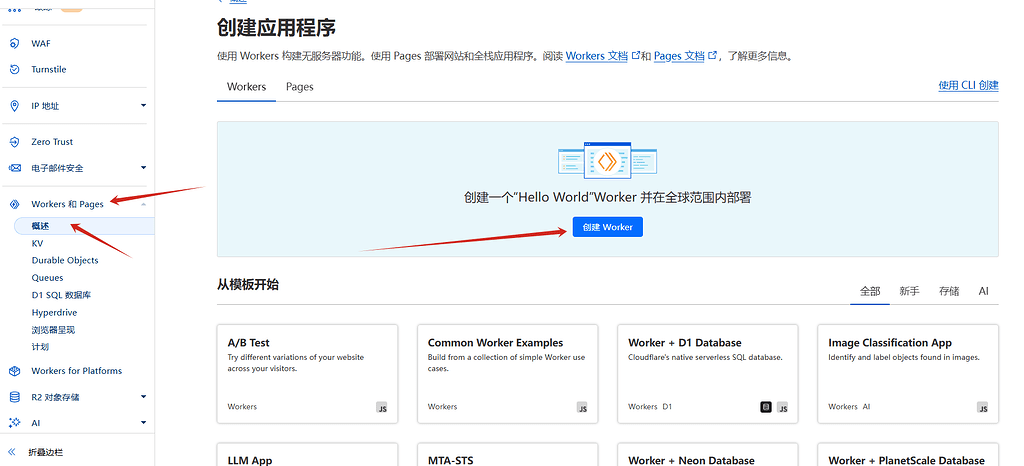Click the Workers 和 Pages diamond icon

point(14,204)
